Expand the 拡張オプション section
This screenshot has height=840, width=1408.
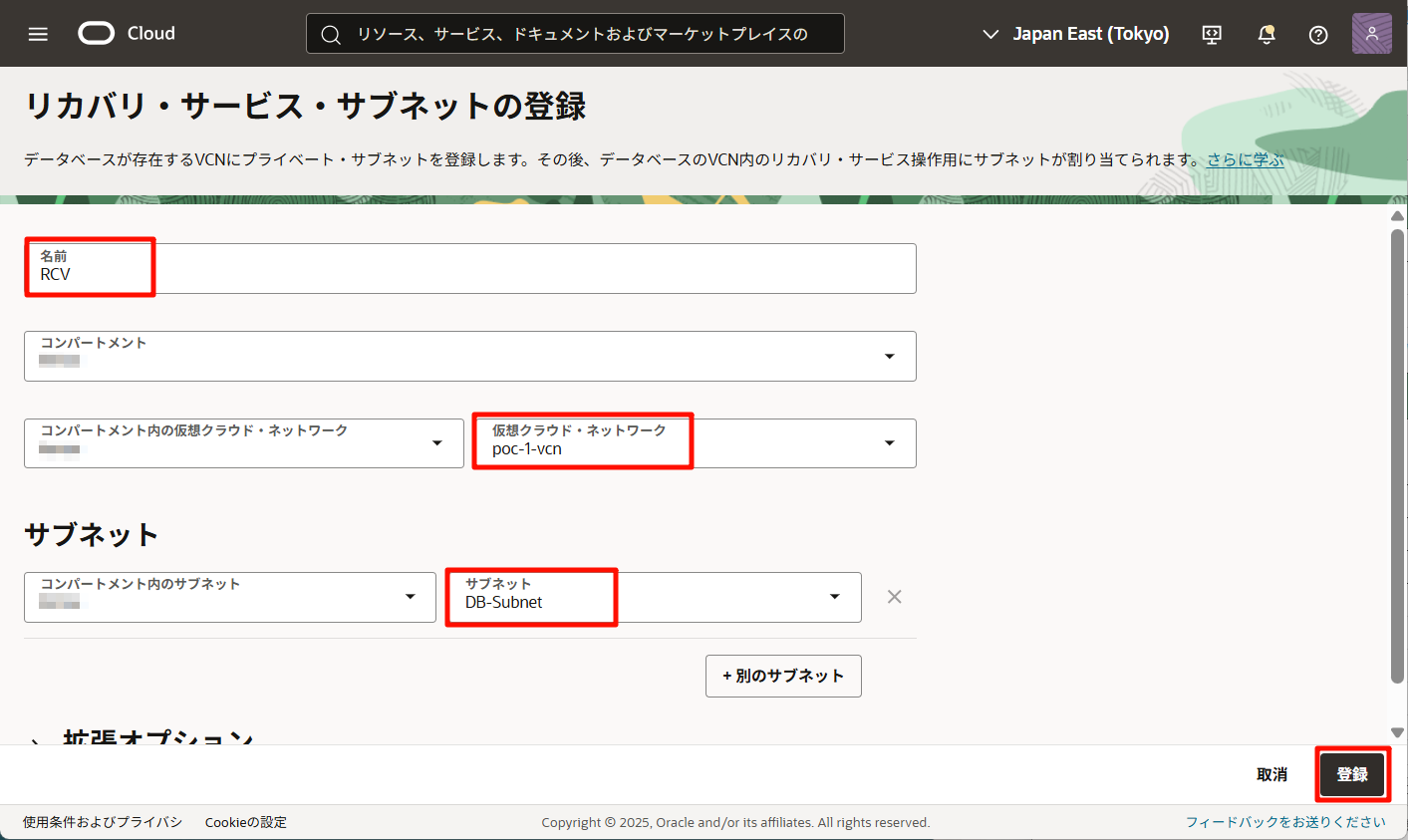(140, 738)
